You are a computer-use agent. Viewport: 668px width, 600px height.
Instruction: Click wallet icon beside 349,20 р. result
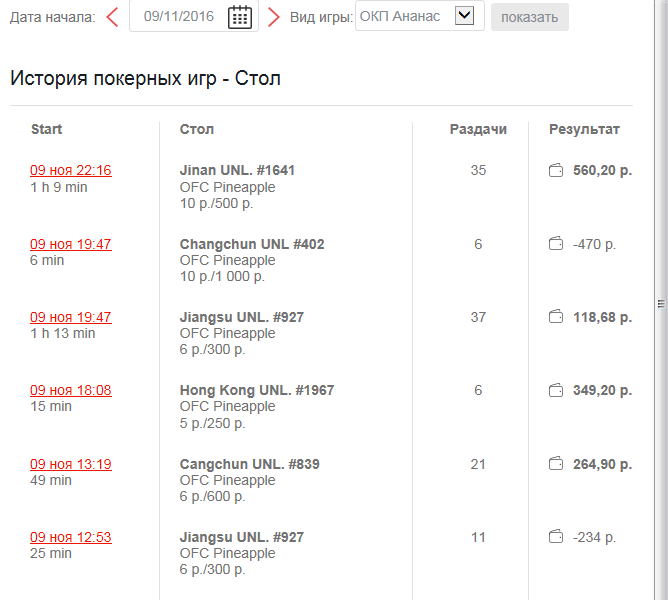[x=556, y=390]
